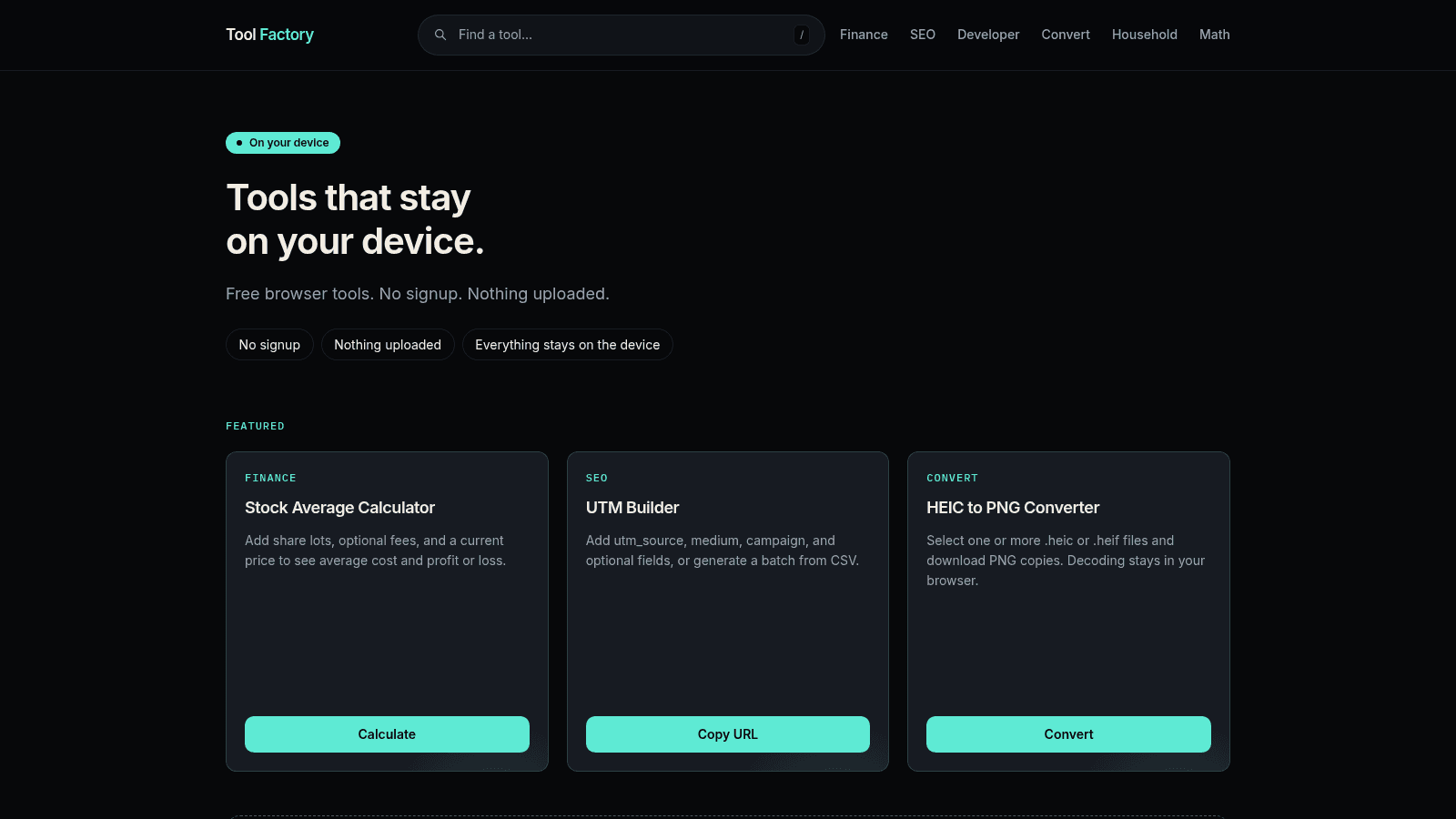Open the Math navigation item
Screen dimensions: 1456x819
click(1215, 35)
